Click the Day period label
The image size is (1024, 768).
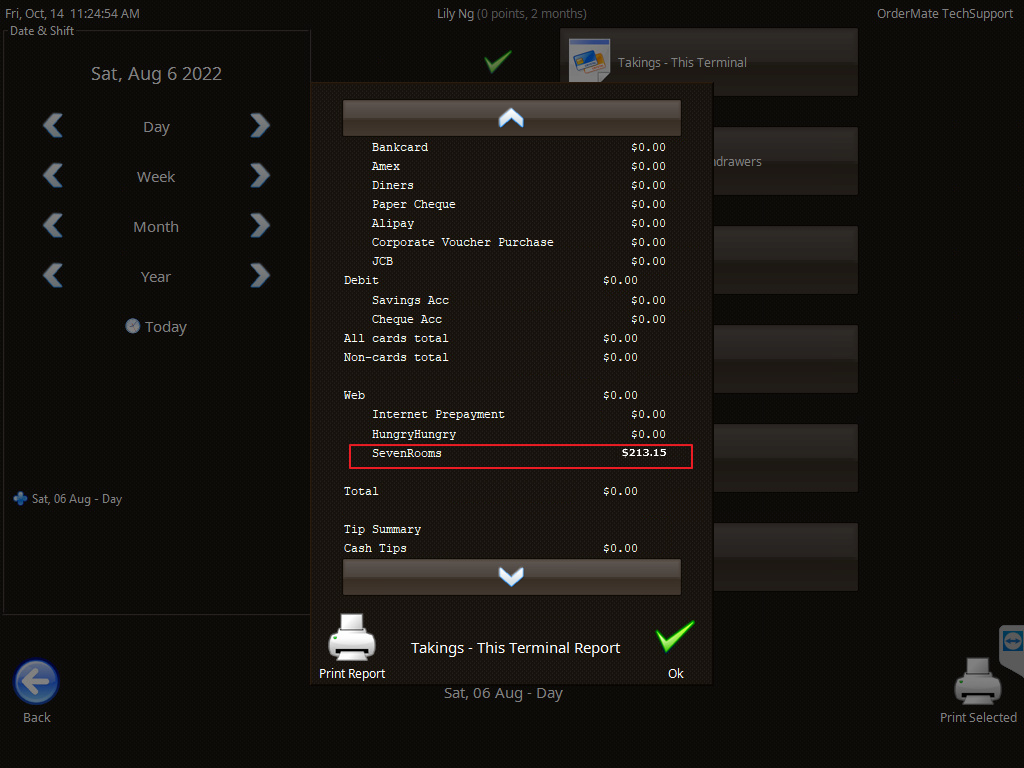tap(156, 127)
